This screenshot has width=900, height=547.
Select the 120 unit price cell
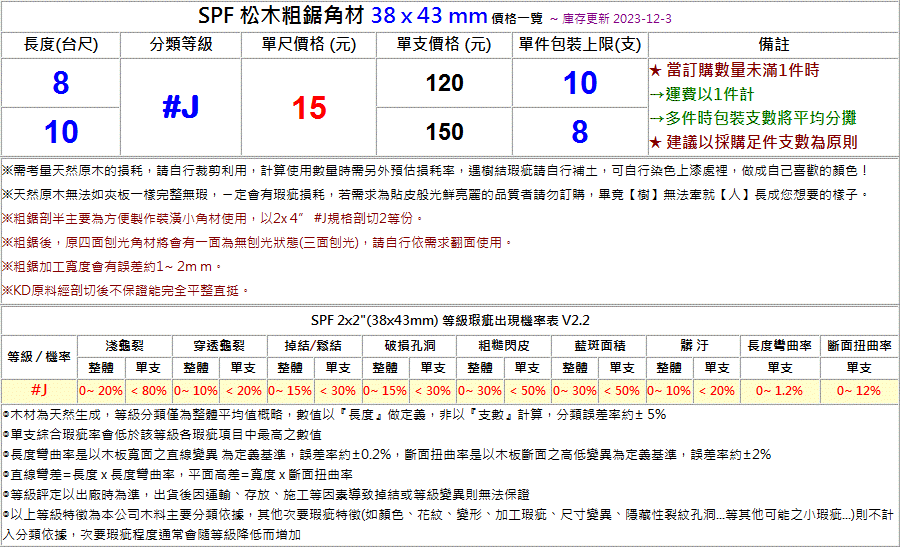click(x=444, y=83)
